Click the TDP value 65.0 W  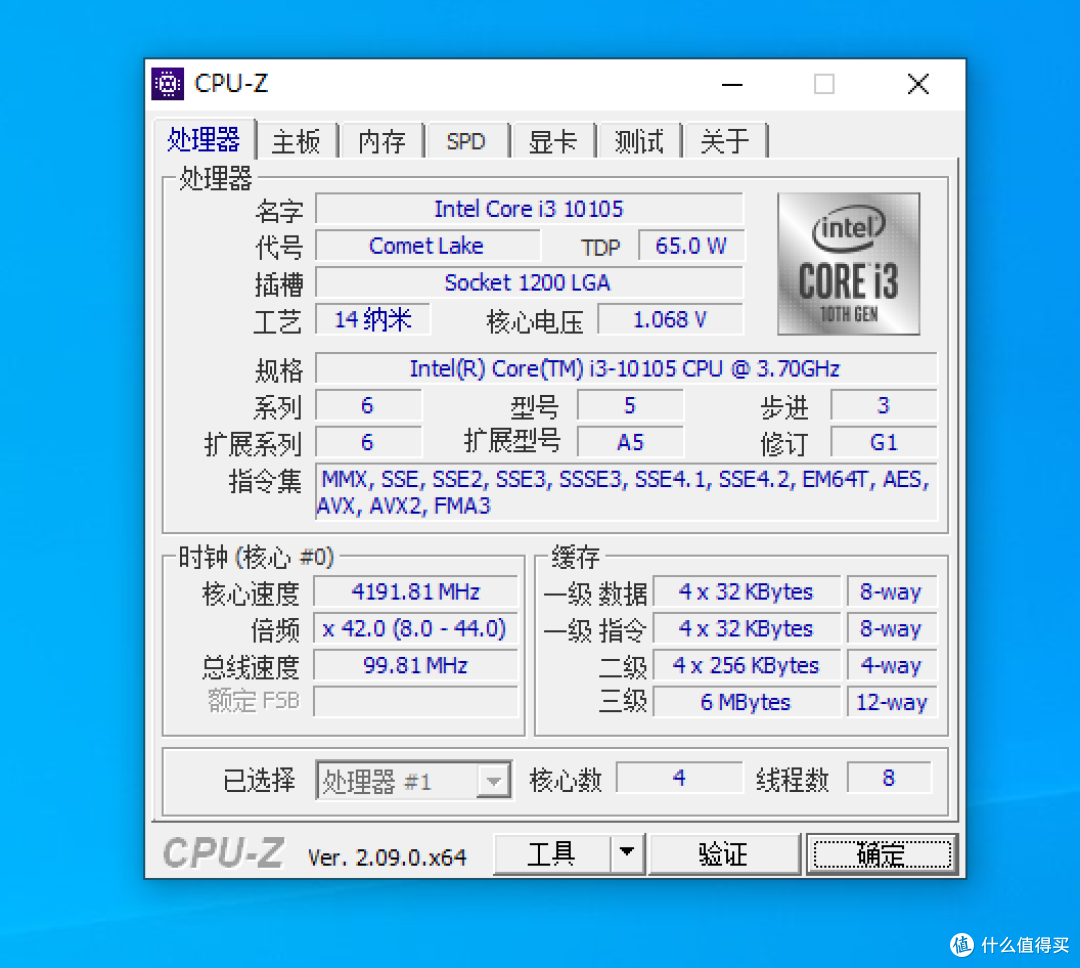coord(691,246)
